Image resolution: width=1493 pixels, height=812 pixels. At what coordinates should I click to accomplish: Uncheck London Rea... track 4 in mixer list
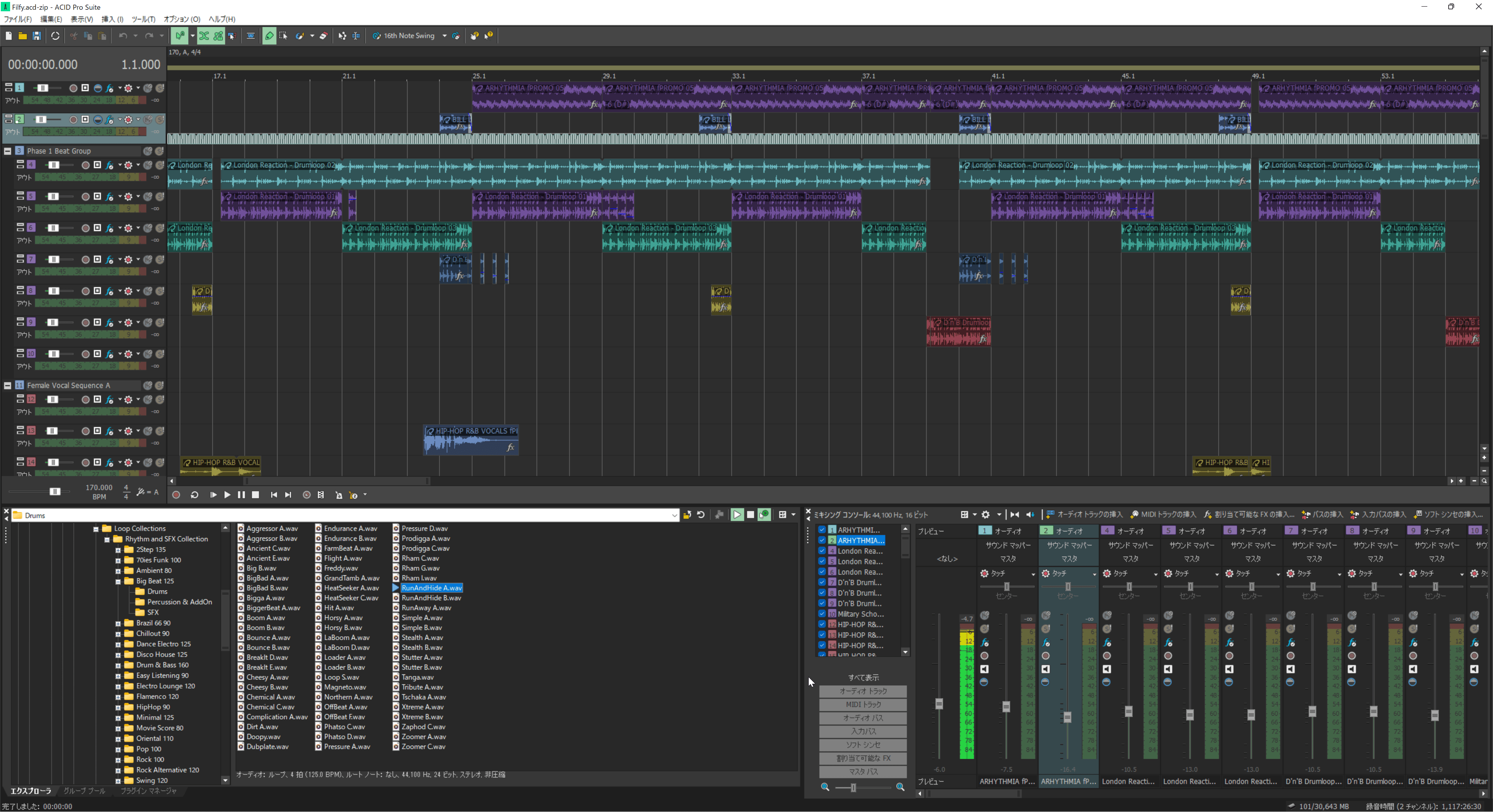(x=821, y=551)
